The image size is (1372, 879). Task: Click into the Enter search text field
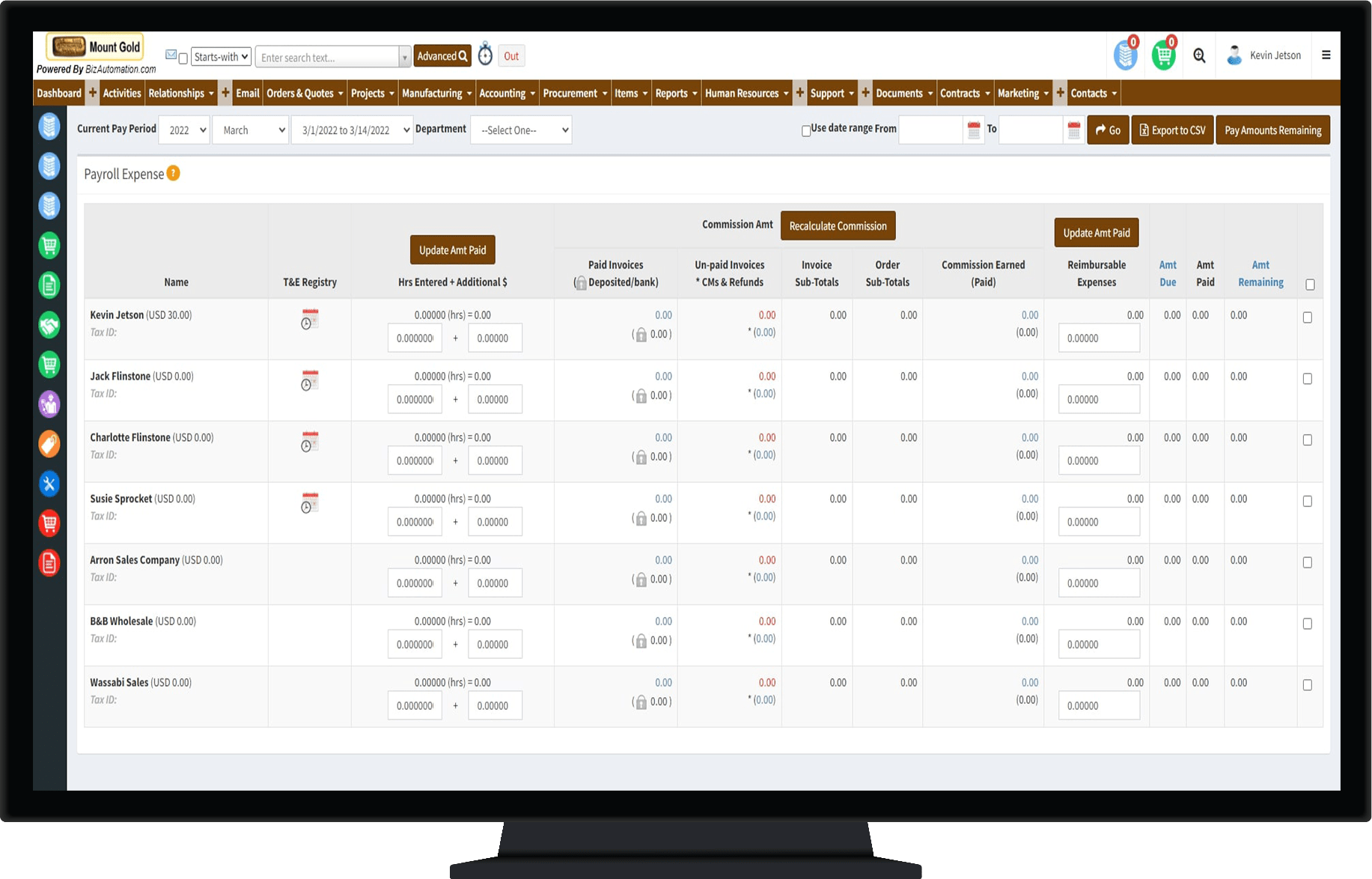327,57
